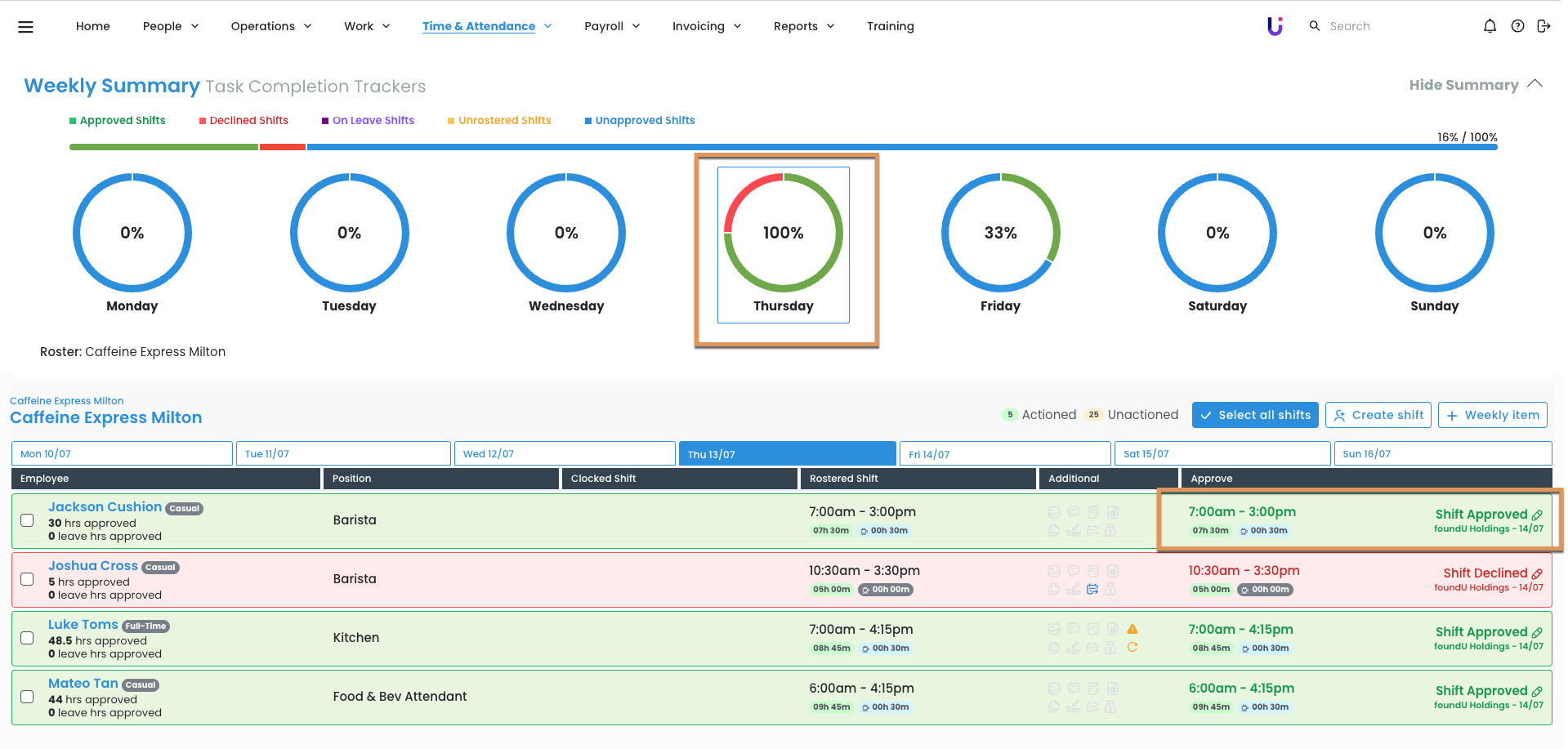Image resolution: width=1568 pixels, height=749 pixels.
Task: Go to the Training menu item
Action: click(890, 26)
